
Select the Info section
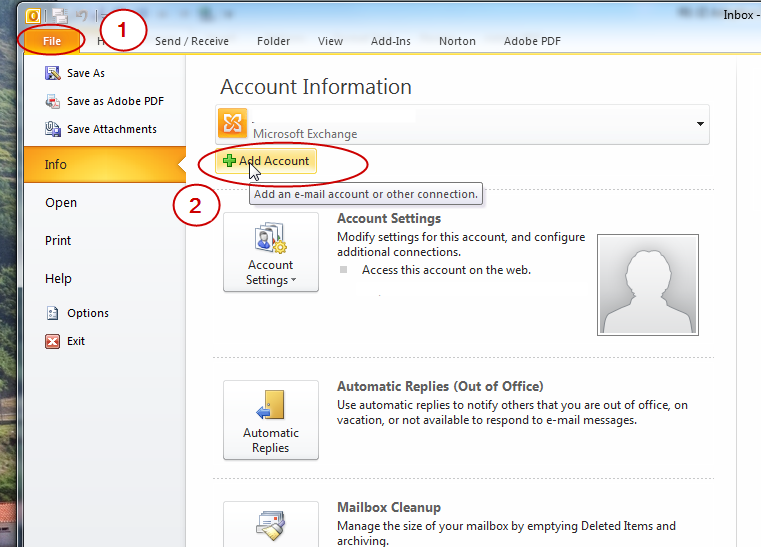pyautogui.click(x=105, y=165)
